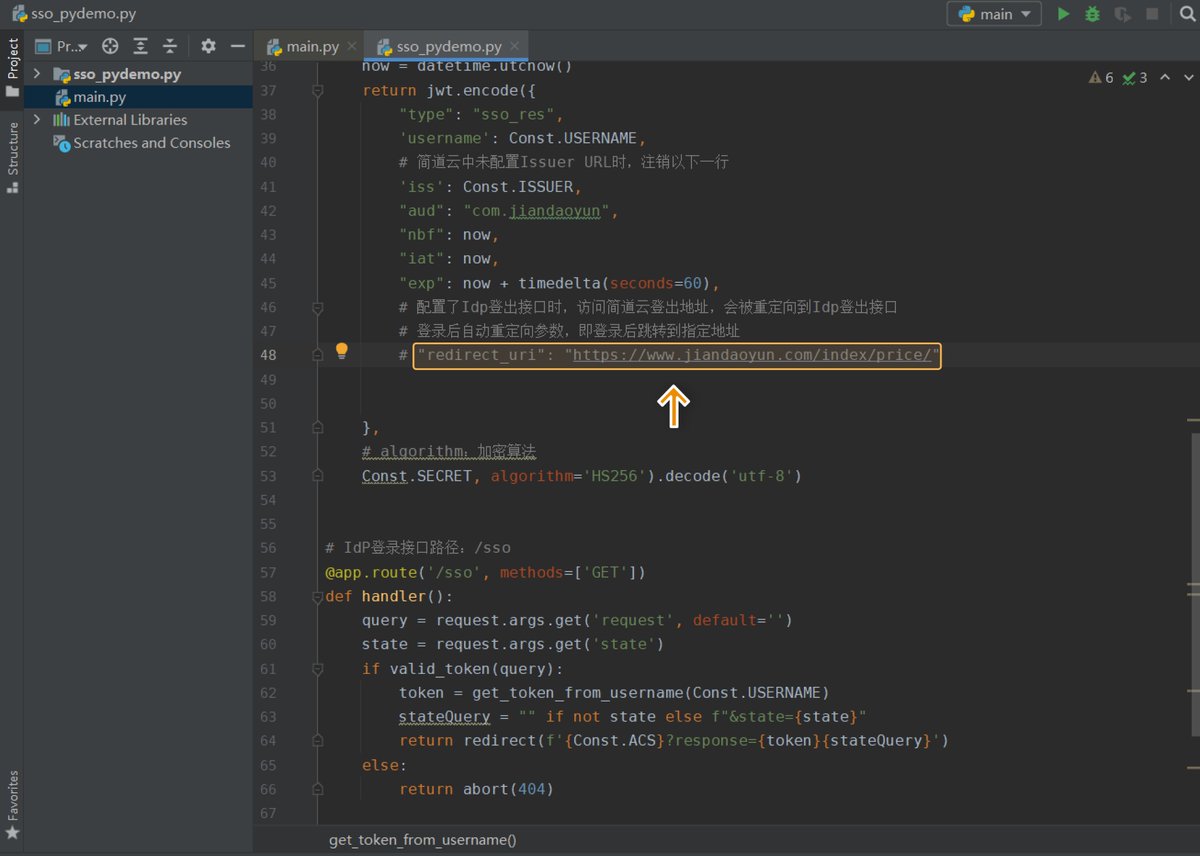The image size is (1200, 856).
Task: Click Const.ISSUER on line 41
Action: 518,187
